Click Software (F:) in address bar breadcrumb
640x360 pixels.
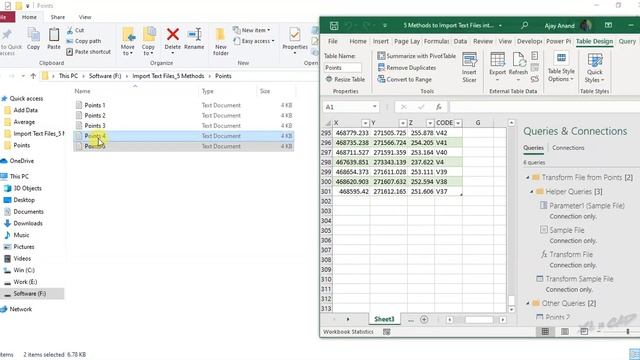[x=105, y=76]
